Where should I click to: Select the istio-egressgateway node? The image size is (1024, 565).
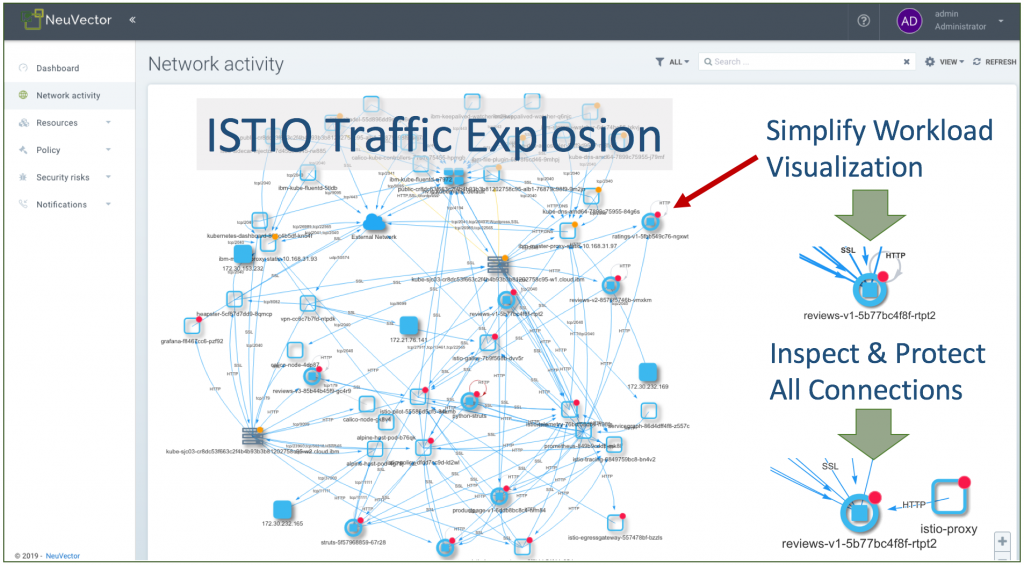pyautogui.click(x=617, y=523)
